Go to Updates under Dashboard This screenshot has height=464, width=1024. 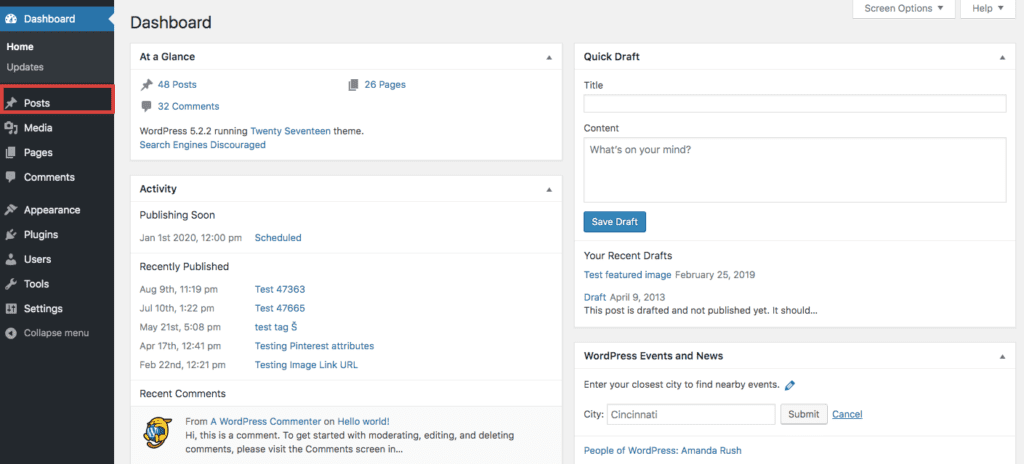click(25, 67)
